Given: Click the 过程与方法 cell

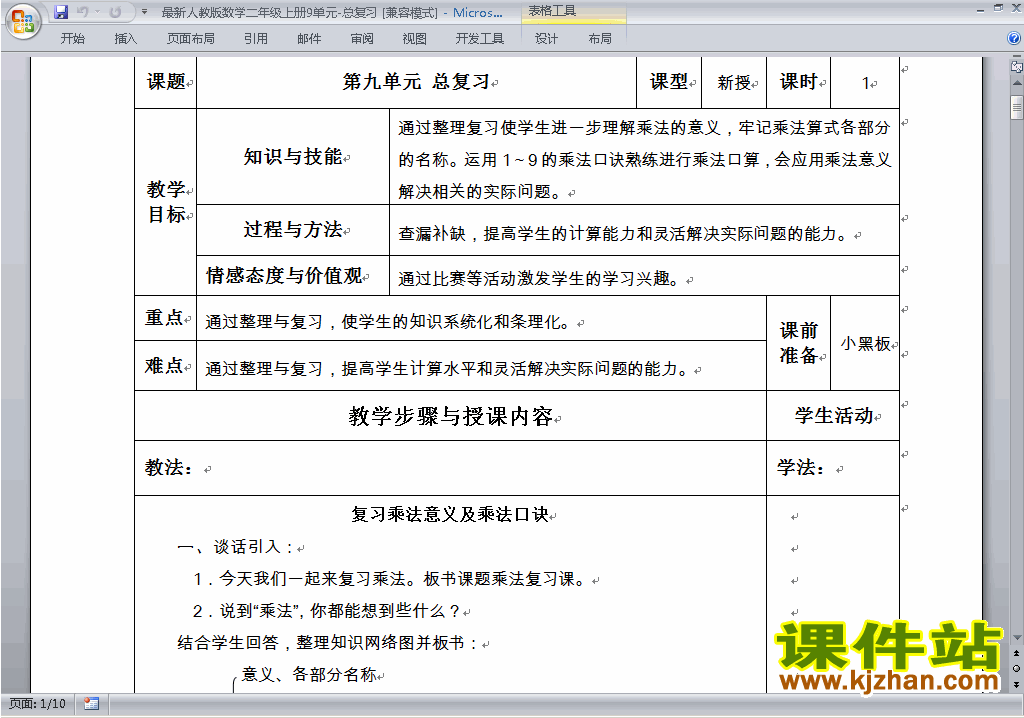Looking at the screenshot, I should click(x=293, y=230).
